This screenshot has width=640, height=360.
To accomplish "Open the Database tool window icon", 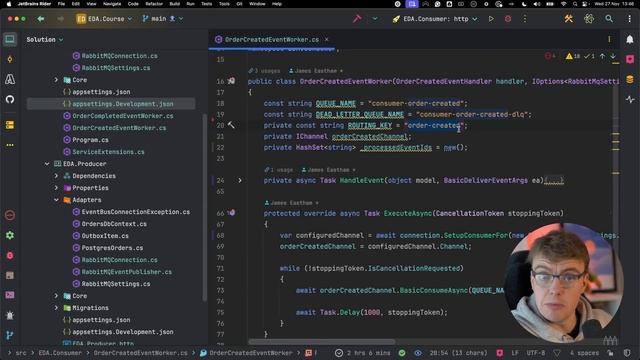I will [x=630, y=79].
